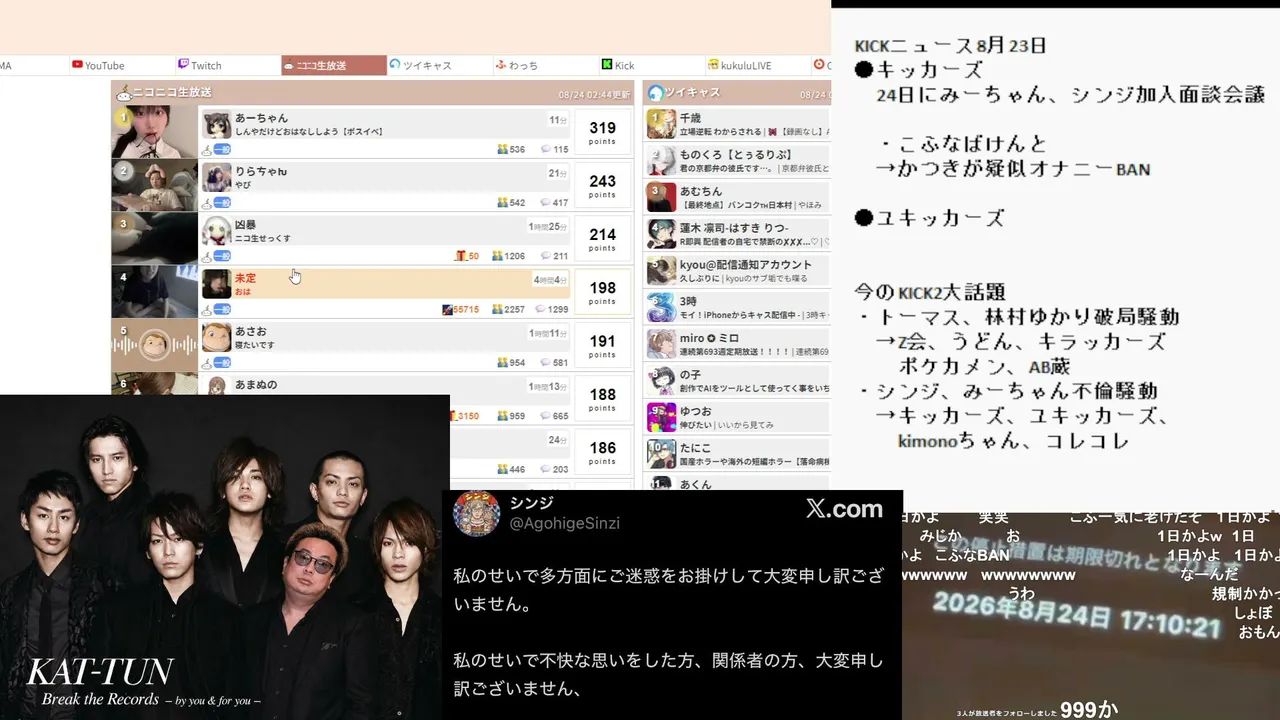The image size is (1280, 720).
Task: Click the 243 points box
Action: click(603, 186)
